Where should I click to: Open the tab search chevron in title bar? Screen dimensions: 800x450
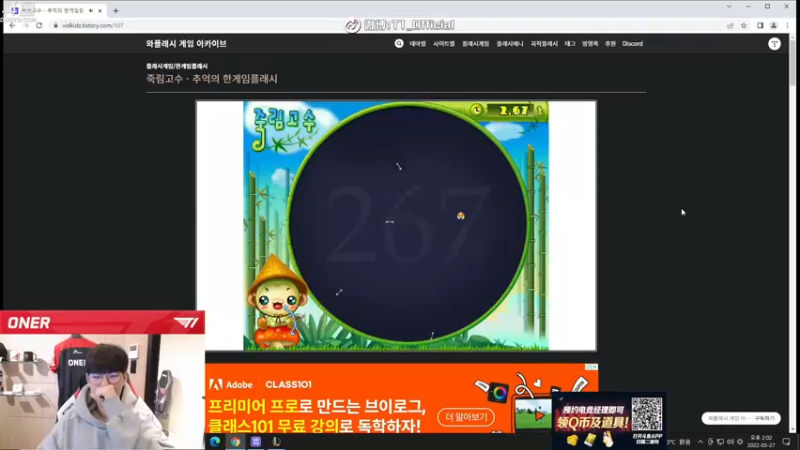pos(729,7)
